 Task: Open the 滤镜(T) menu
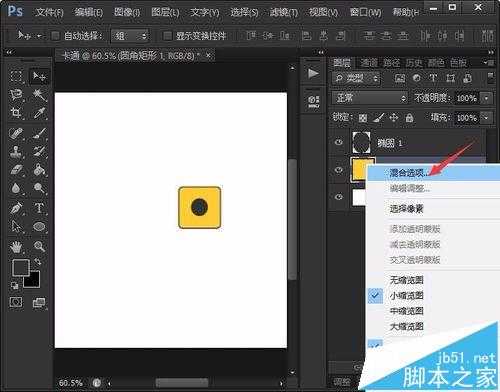pyautogui.click(x=284, y=13)
